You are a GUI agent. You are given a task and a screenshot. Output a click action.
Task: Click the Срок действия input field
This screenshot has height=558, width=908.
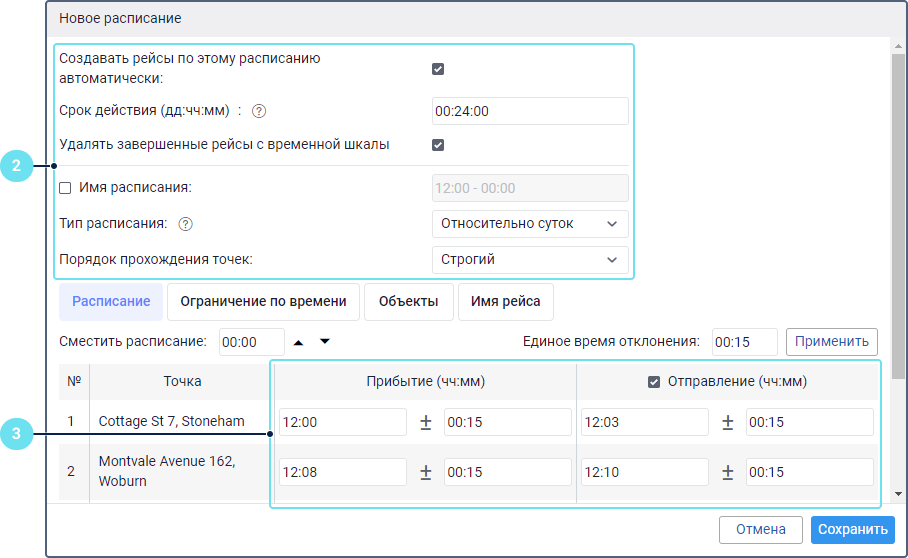(530, 111)
